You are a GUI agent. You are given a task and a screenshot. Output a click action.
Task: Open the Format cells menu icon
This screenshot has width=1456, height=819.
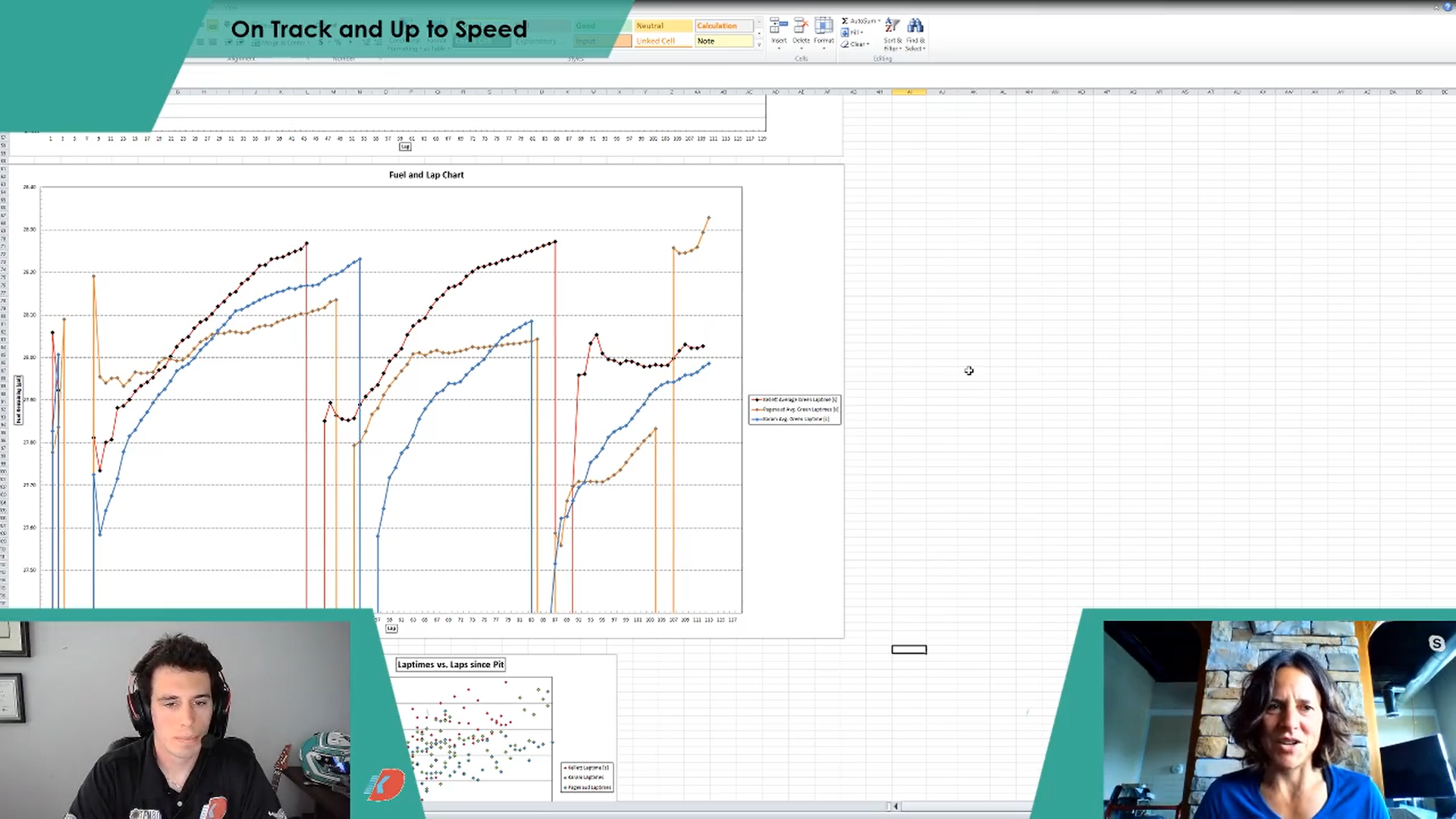point(824,26)
